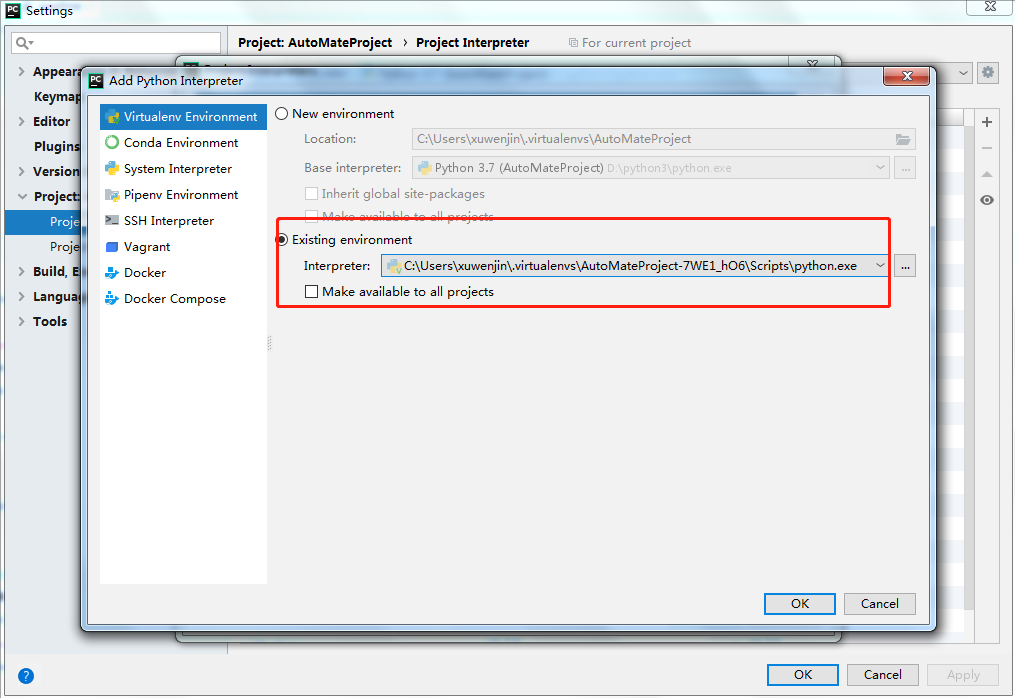Viewport: 1015px width, 698px height.
Task: Select Docker Compose interpreter option
Action: [183, 298]
